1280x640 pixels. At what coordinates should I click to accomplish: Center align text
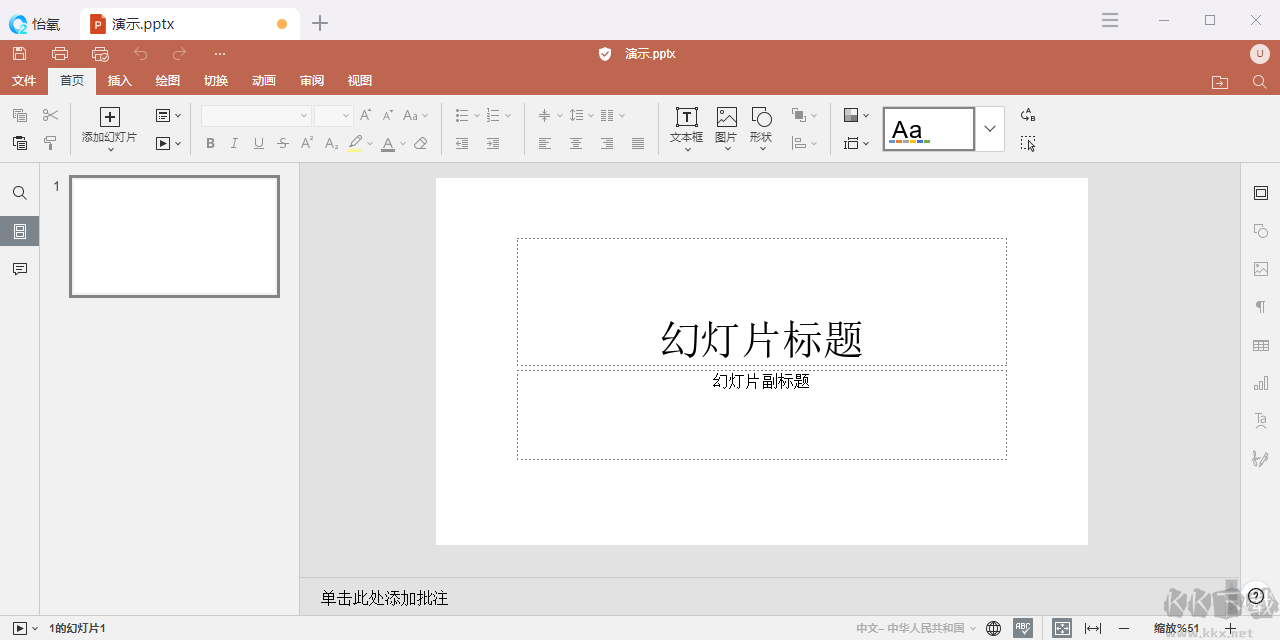click(x=576, y=144)
